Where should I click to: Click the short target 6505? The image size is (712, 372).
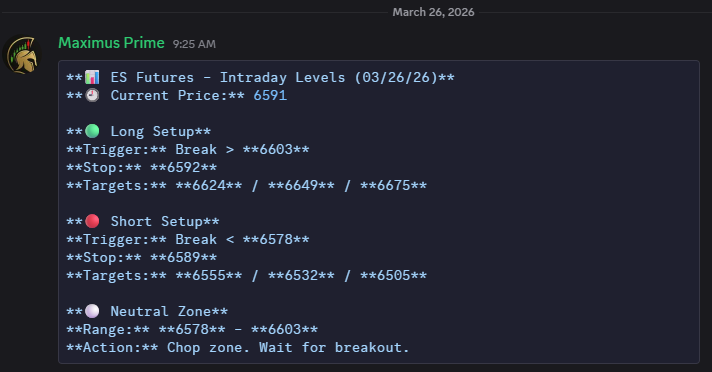point(394,275)
